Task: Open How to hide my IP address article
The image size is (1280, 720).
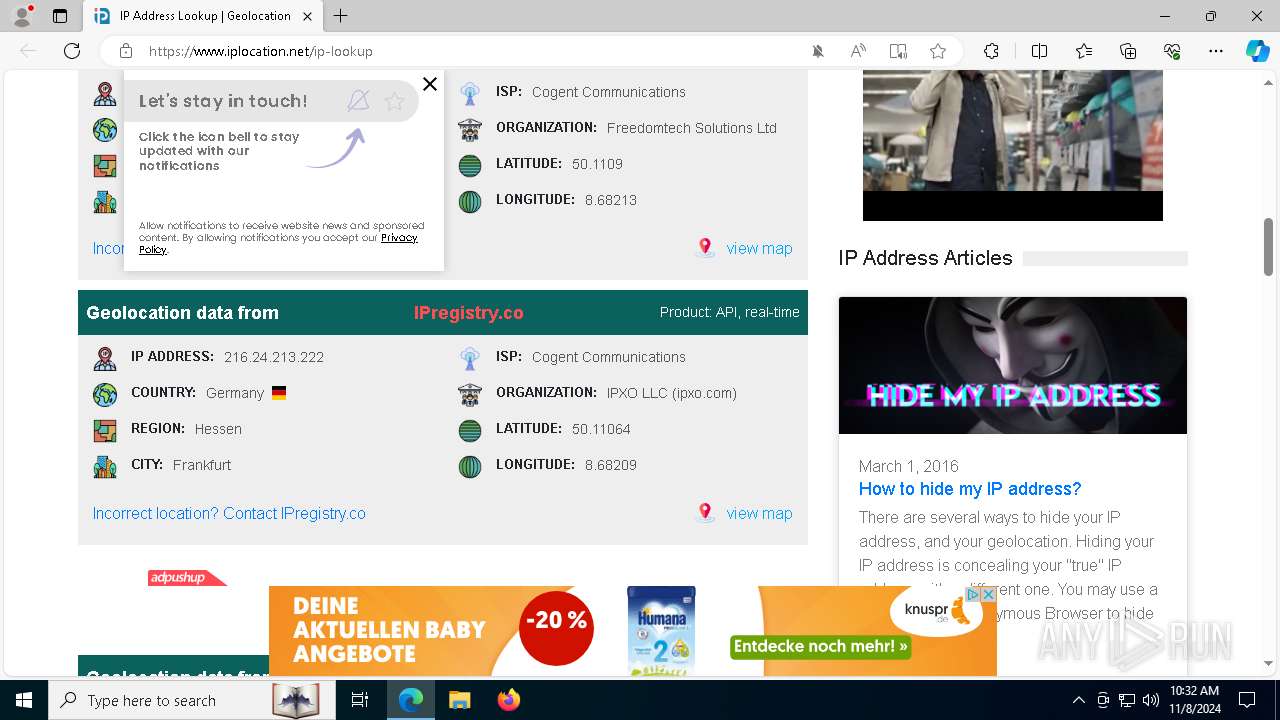Action: click(970, 489)
